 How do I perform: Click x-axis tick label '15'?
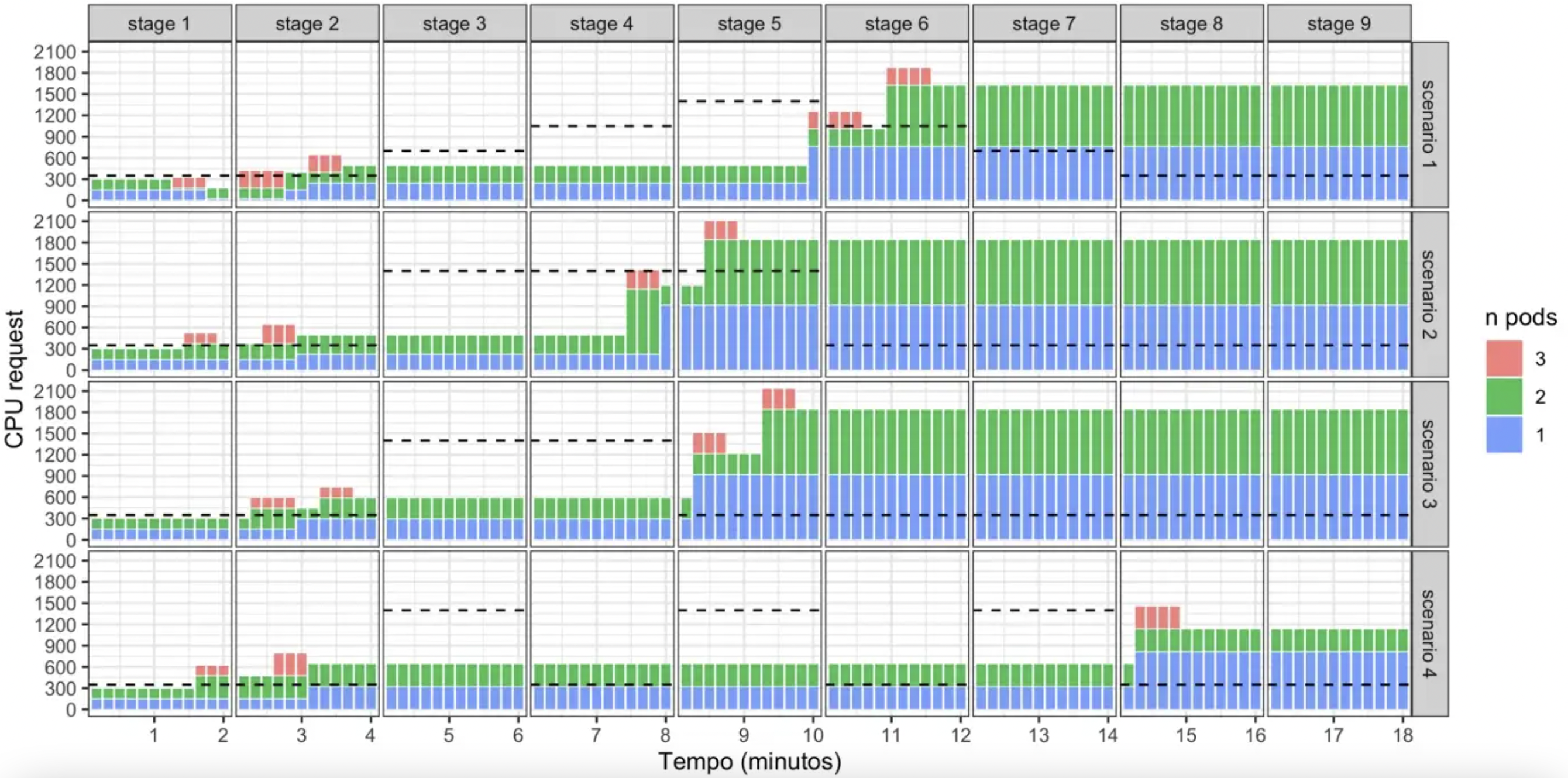click(x=1186, y=735)
